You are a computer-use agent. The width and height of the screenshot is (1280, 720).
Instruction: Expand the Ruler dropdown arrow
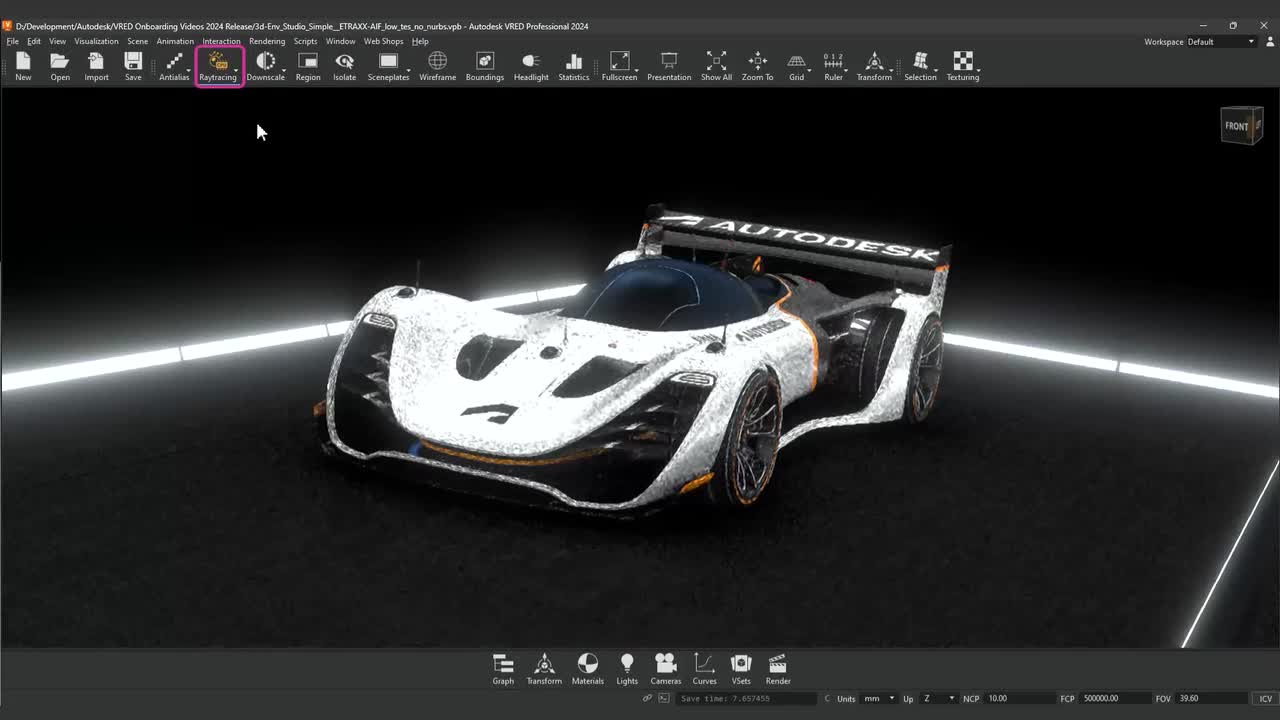point(846,72)
